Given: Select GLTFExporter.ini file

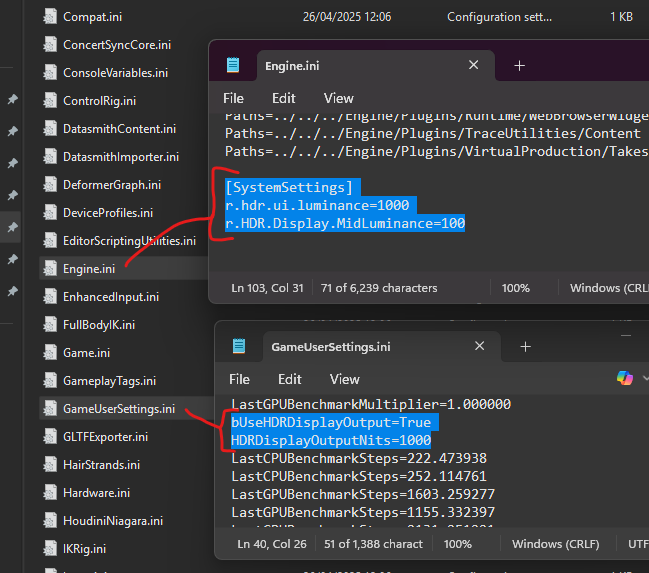Looking at the screenshot, I should (106, 437).
